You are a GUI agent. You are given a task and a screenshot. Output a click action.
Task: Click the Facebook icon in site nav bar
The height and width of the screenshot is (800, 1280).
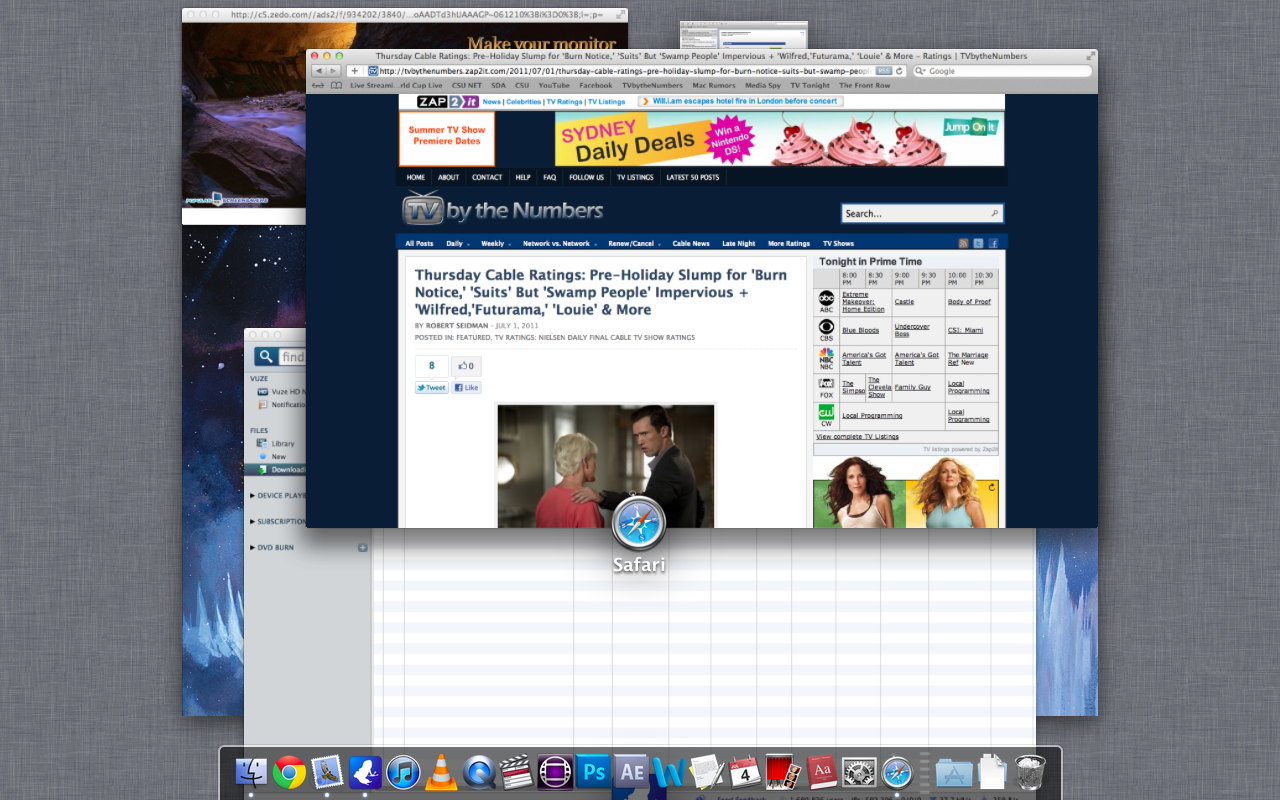click(x=994, y=243)
